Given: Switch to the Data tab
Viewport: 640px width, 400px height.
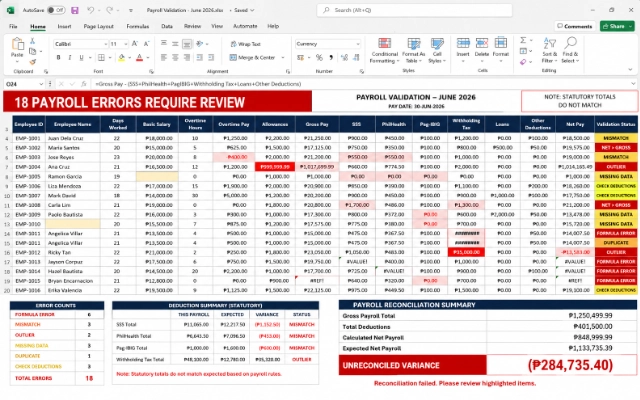Looking at the screenshot, I should [x=167, y=26].
